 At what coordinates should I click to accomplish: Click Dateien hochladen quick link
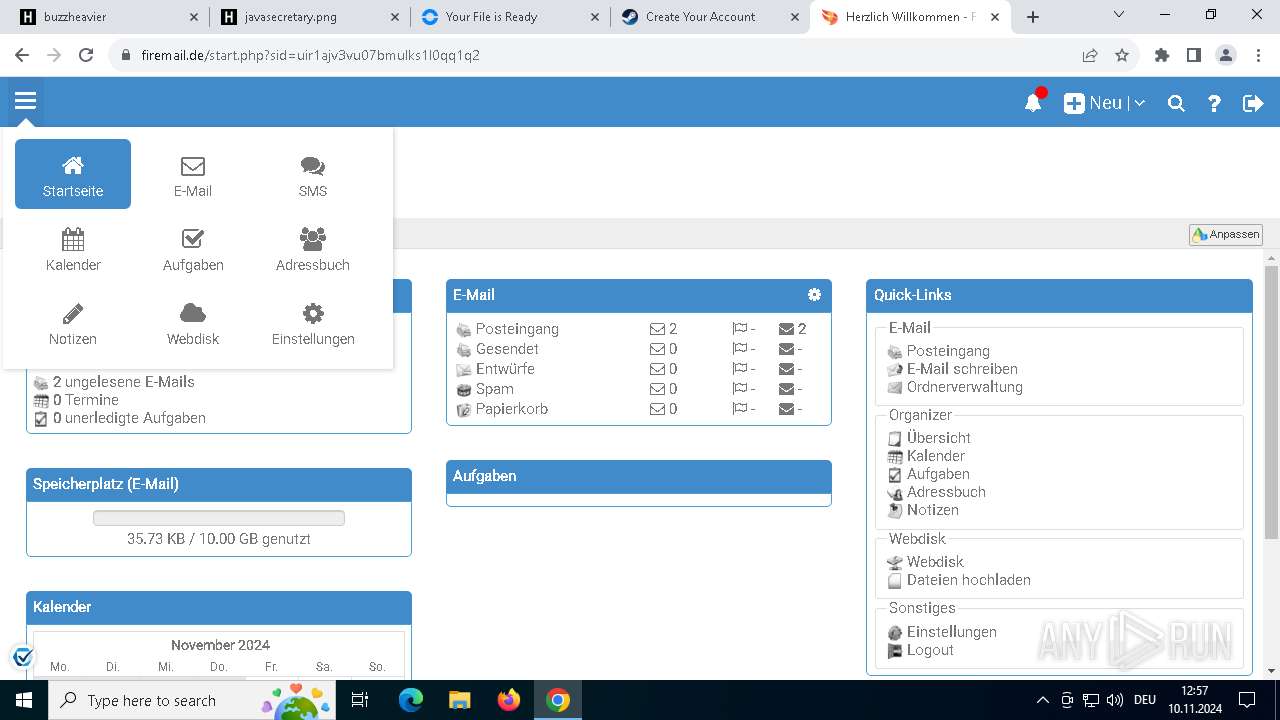(x=968, y=580)
